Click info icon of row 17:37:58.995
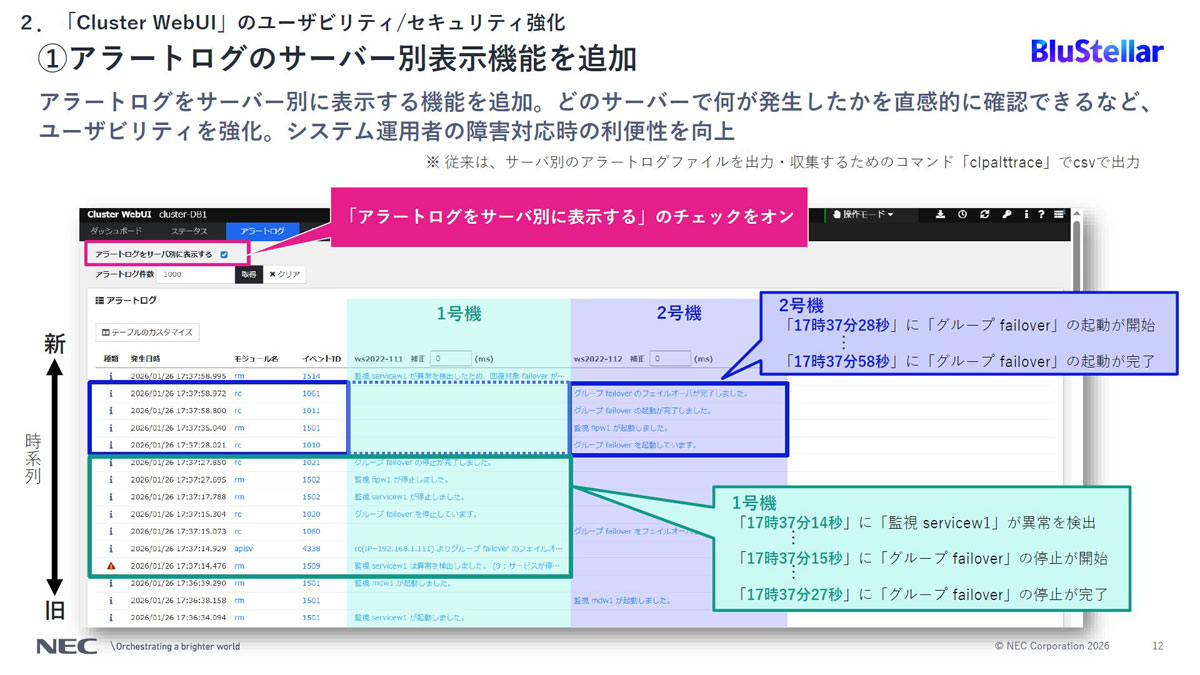 (111, 376)
